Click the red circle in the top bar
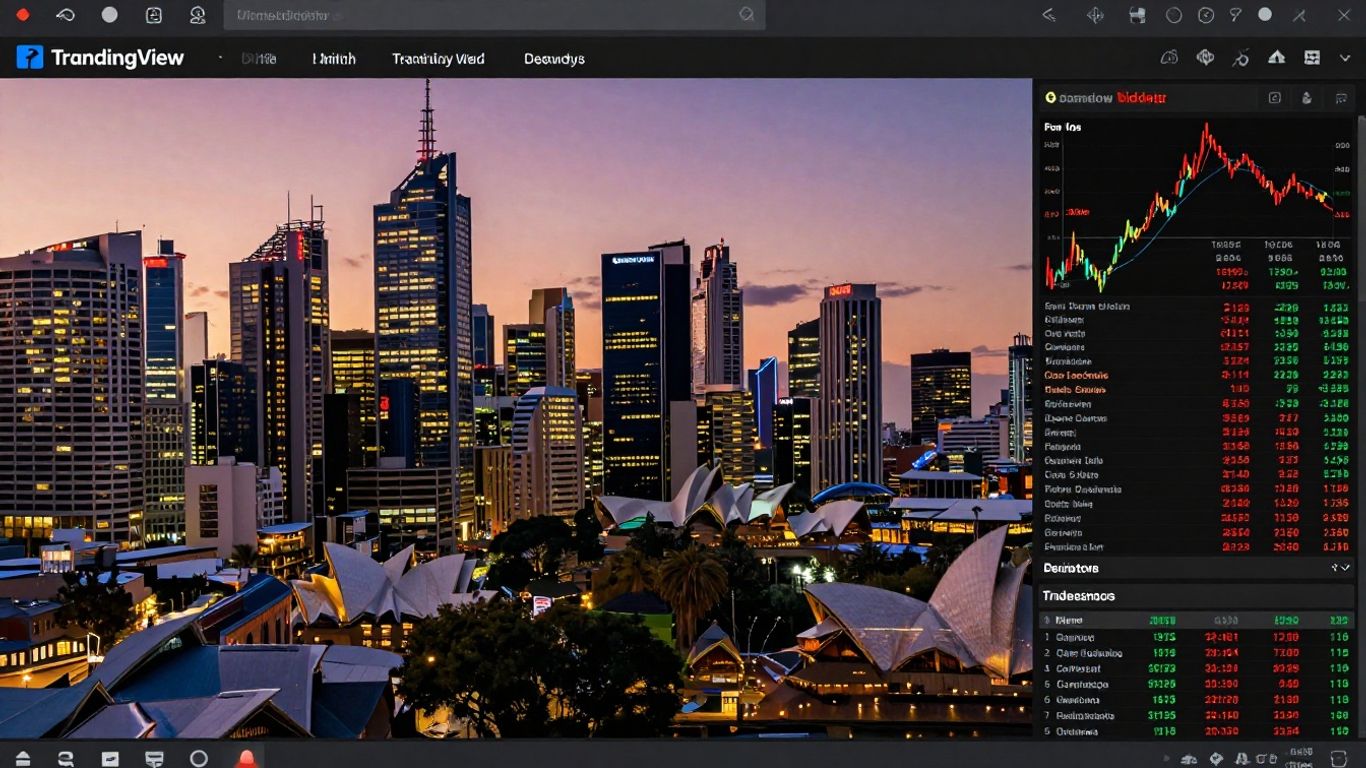Screen dimensions: 1366x768 23,15
